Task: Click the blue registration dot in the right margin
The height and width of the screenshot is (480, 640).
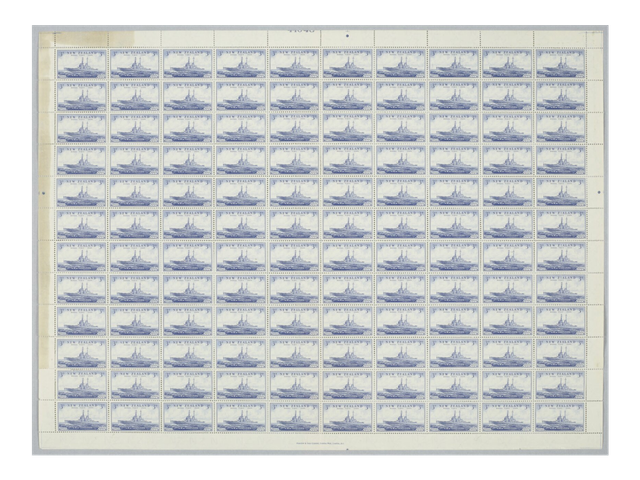Action: point(599,192)
